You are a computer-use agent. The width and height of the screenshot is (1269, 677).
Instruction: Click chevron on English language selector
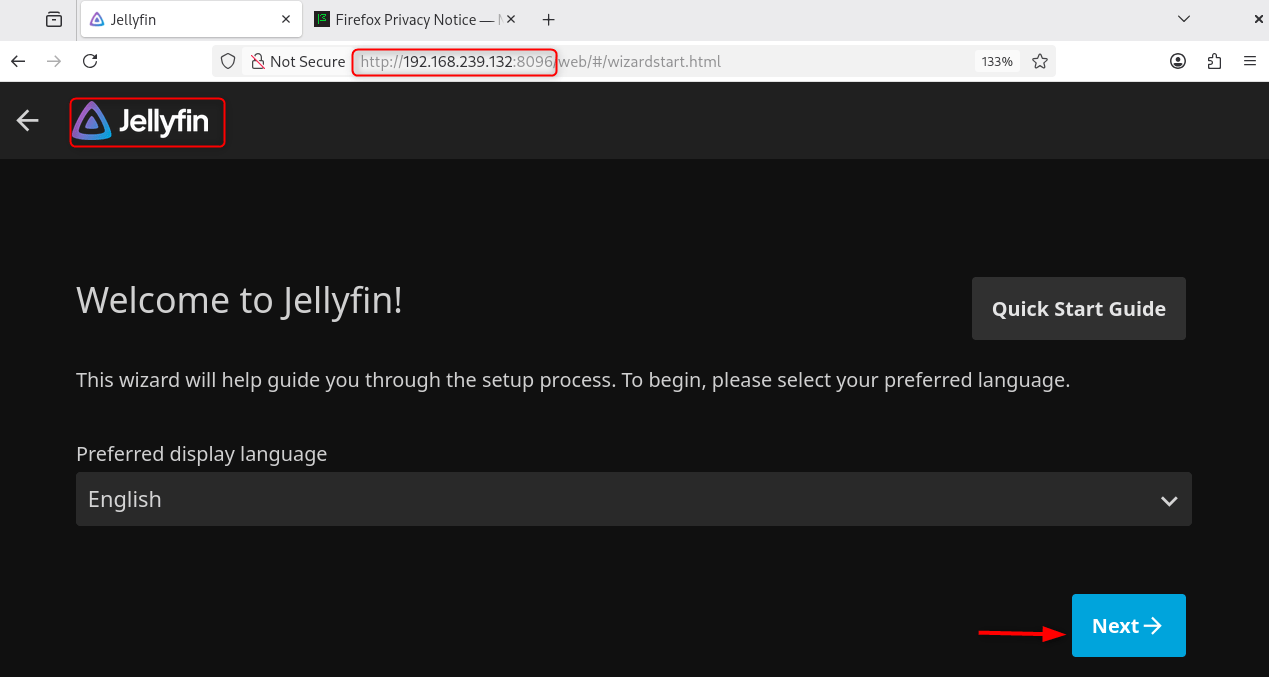pos(1168,500)
